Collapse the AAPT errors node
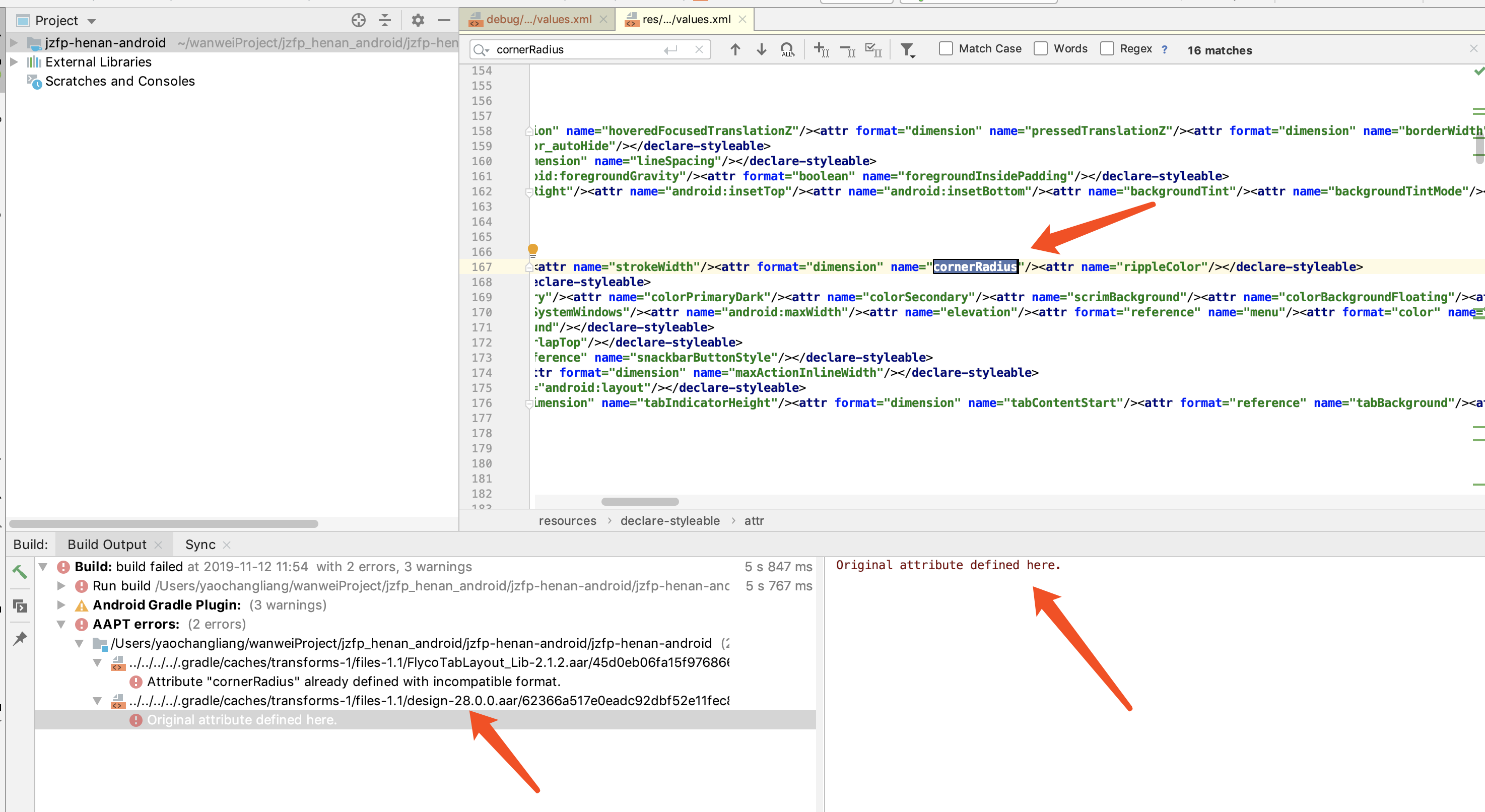This screenshot has height=812, width=1485. pos(61,624)
